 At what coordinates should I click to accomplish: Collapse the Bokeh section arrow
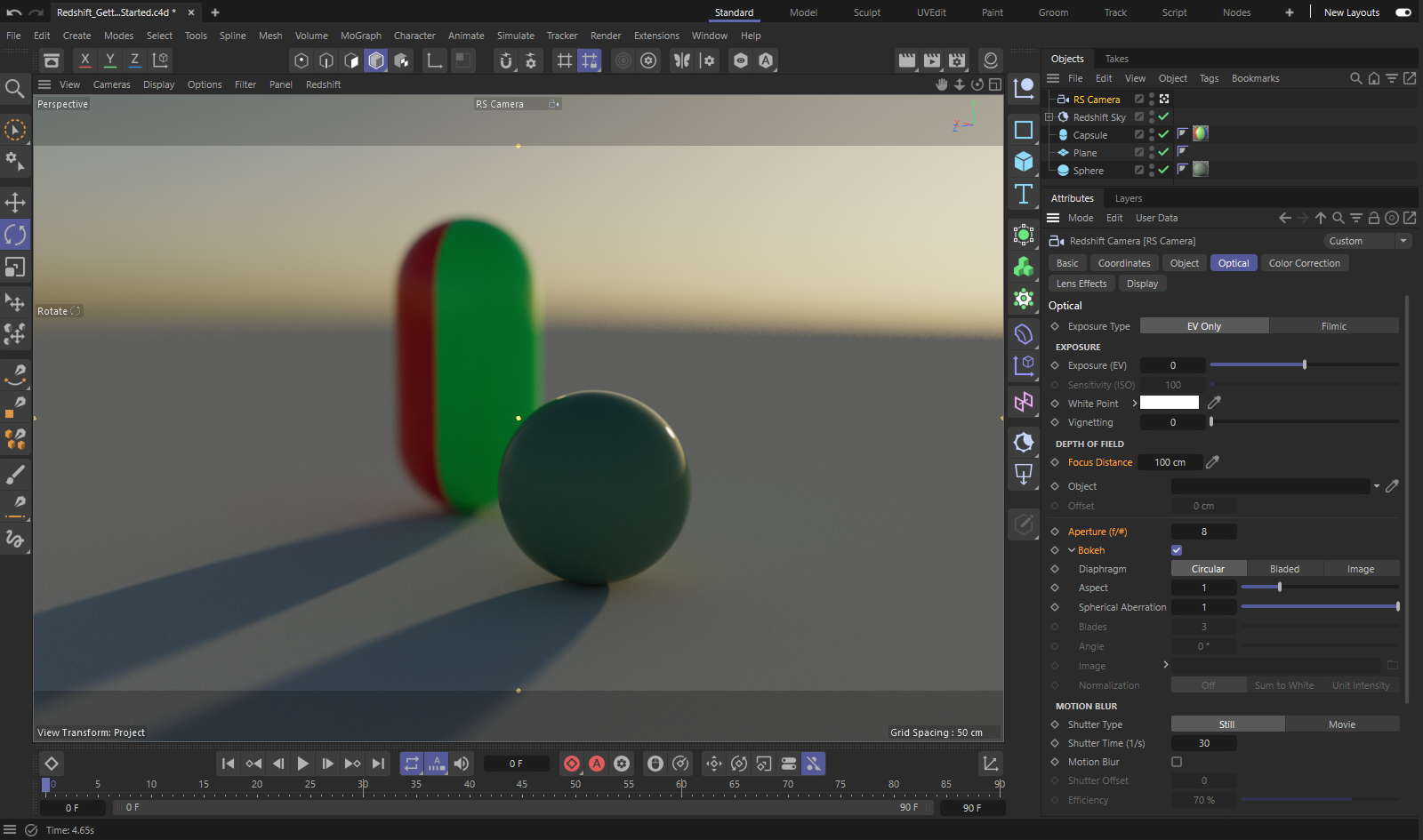[x=1072, y=550]
